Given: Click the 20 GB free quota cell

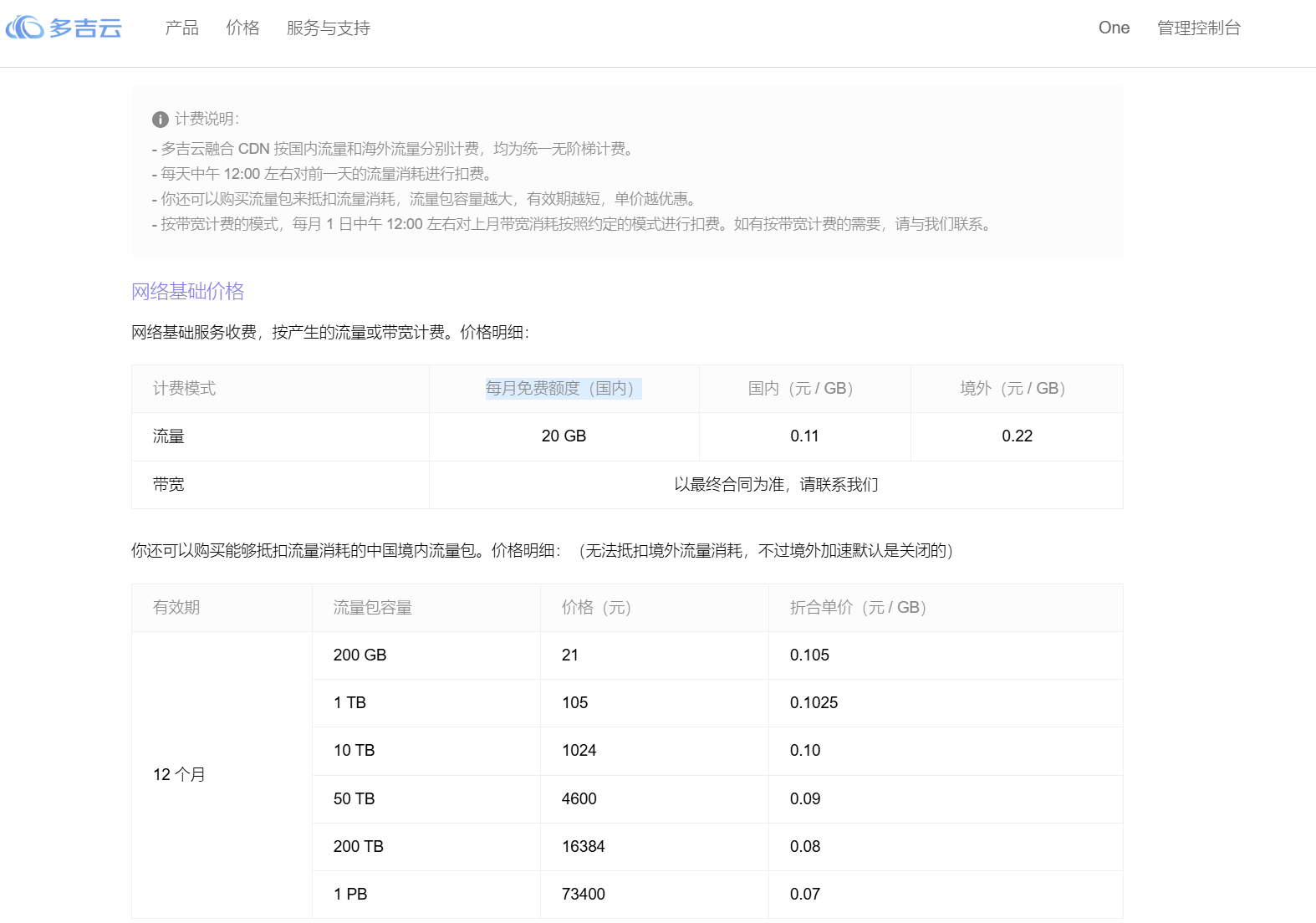Looking at the screenshot, I should [564, 436].
